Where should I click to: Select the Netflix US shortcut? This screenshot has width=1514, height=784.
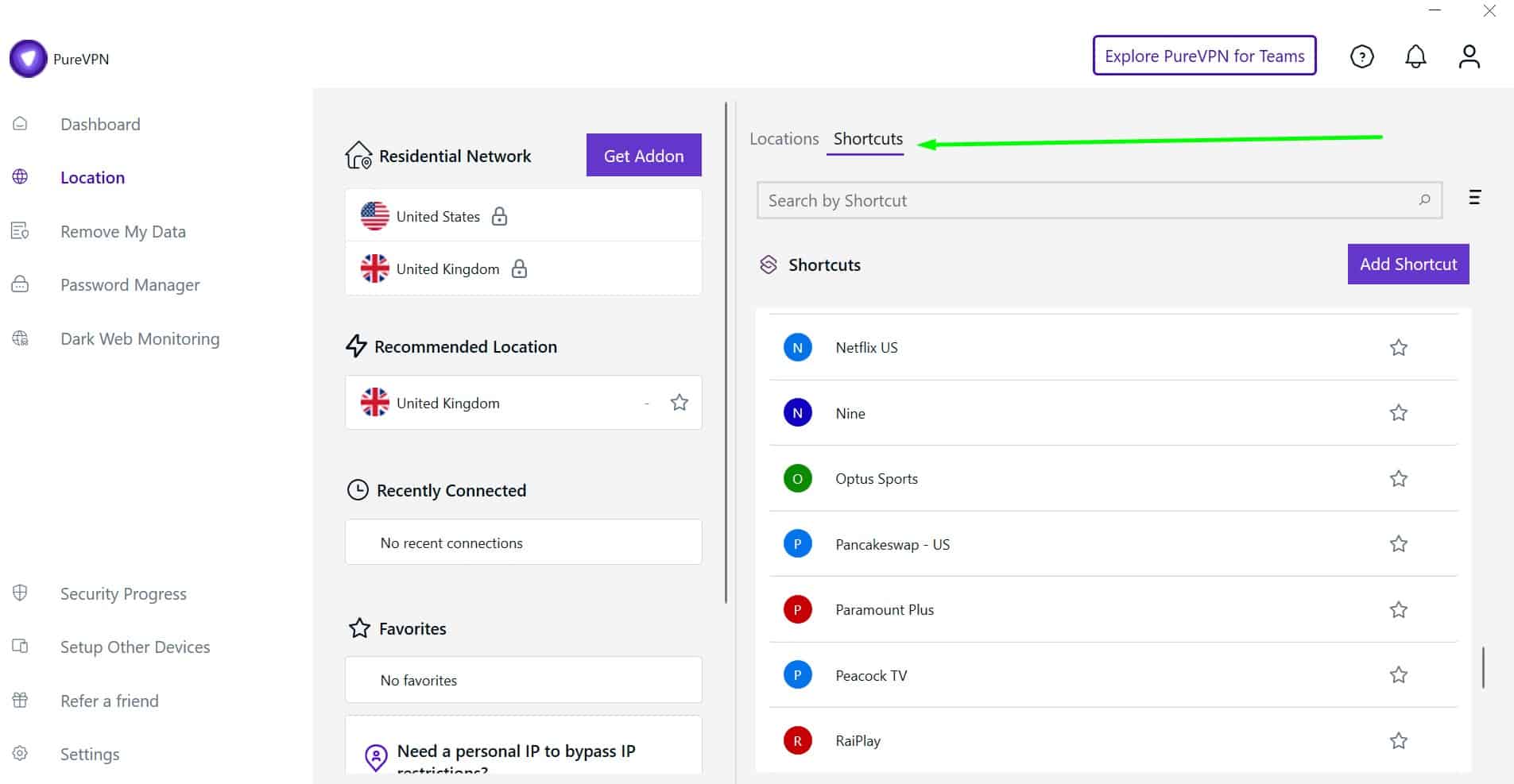[1113, 347]
